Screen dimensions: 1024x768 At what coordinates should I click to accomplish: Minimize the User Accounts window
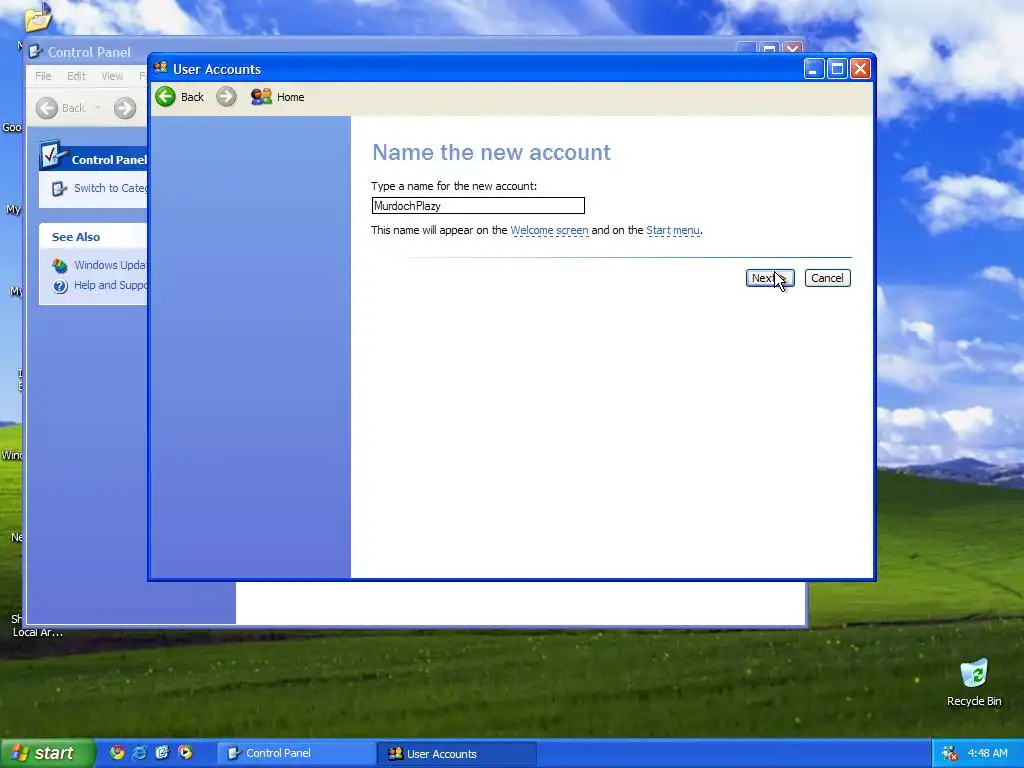tap(814, 69)
